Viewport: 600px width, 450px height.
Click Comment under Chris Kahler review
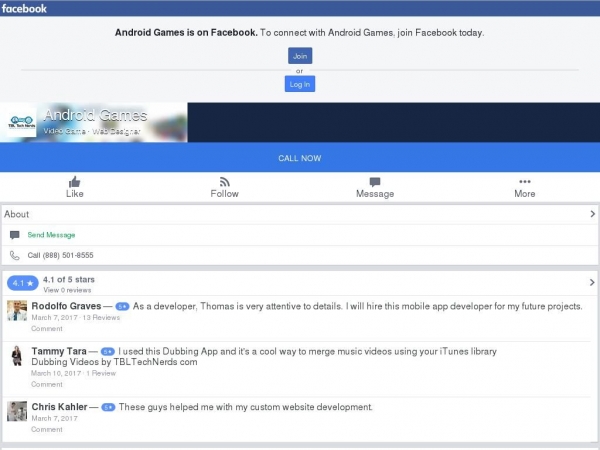(47, 430)
